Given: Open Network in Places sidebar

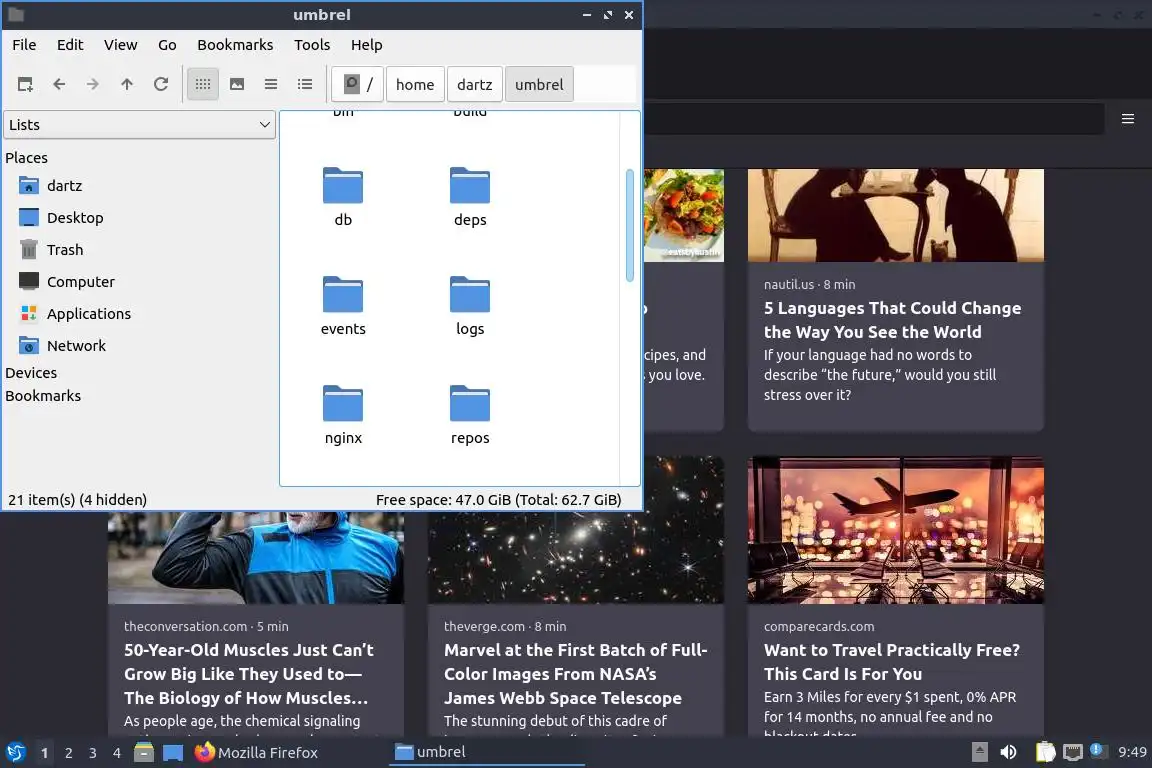Looking at the screenshot, I should click(x=76, y=346).
